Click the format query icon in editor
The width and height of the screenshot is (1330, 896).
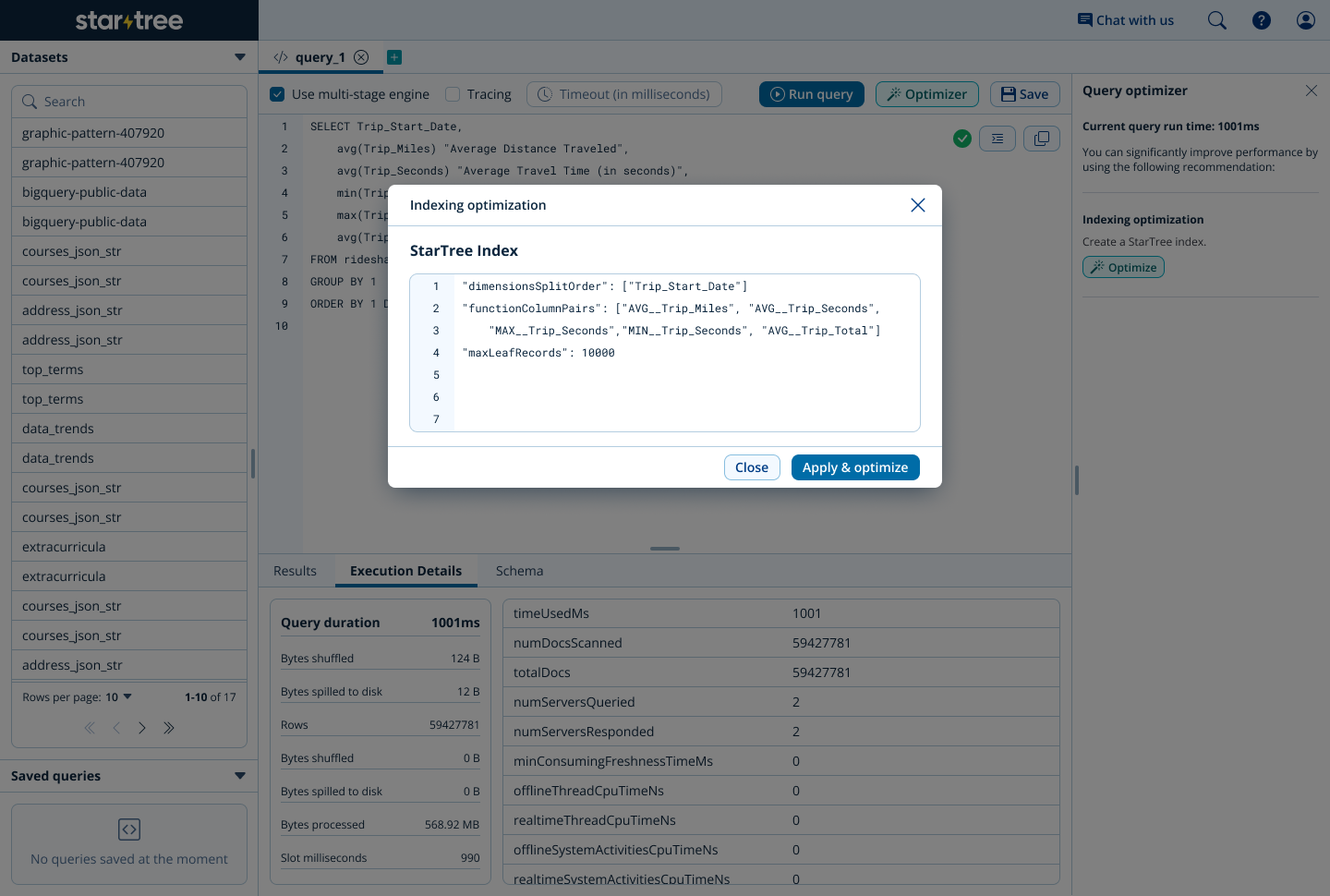tap(997, 139)
